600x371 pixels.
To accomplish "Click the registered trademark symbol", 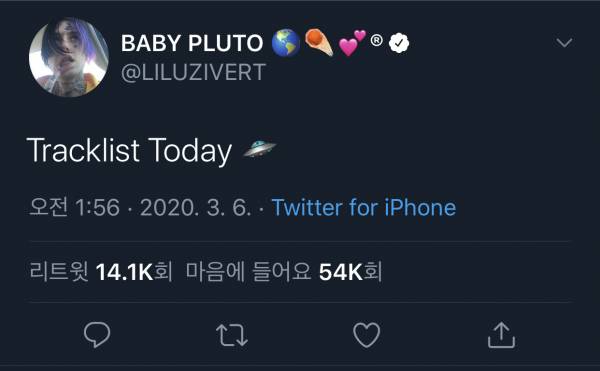I will tap(377, 40).
